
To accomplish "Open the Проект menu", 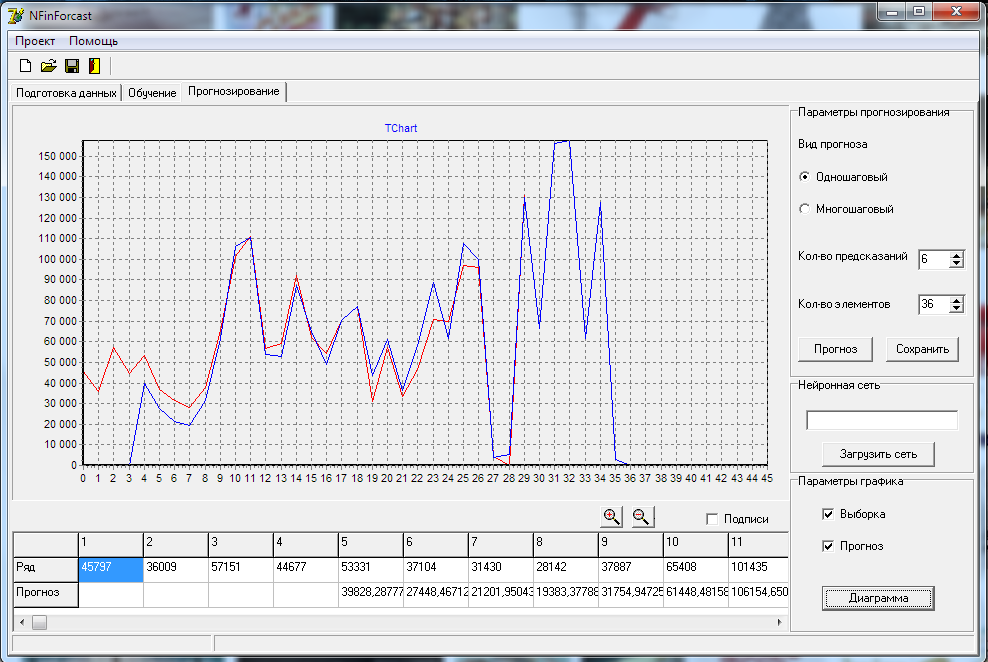I will 35,41.
